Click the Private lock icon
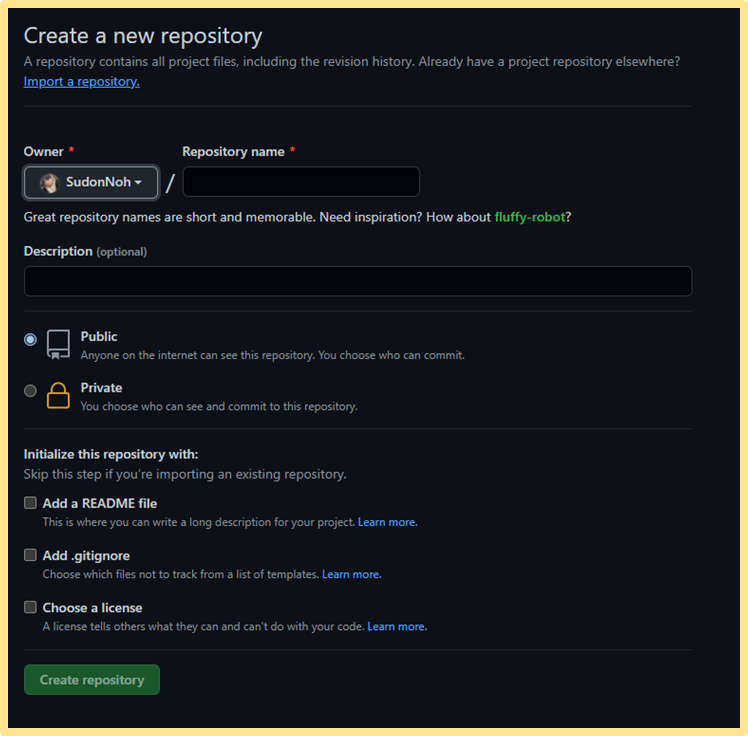 tap(58, 395)
